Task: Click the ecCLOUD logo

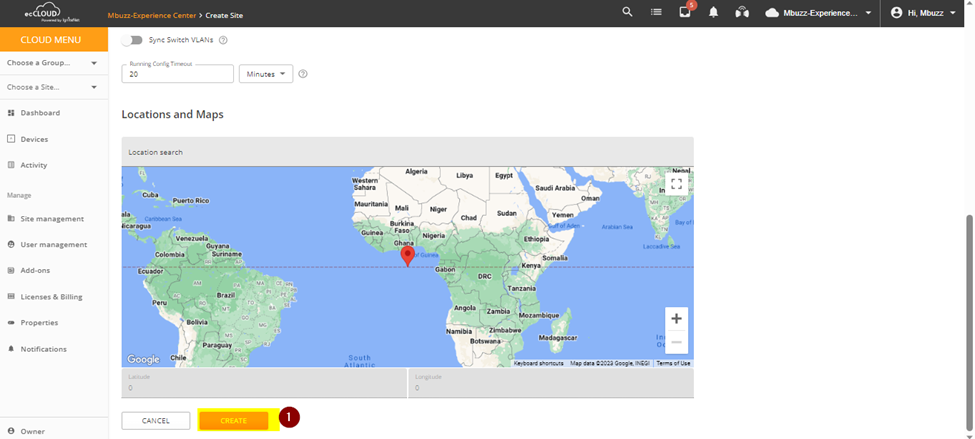Action: click(x=53, y=13)
